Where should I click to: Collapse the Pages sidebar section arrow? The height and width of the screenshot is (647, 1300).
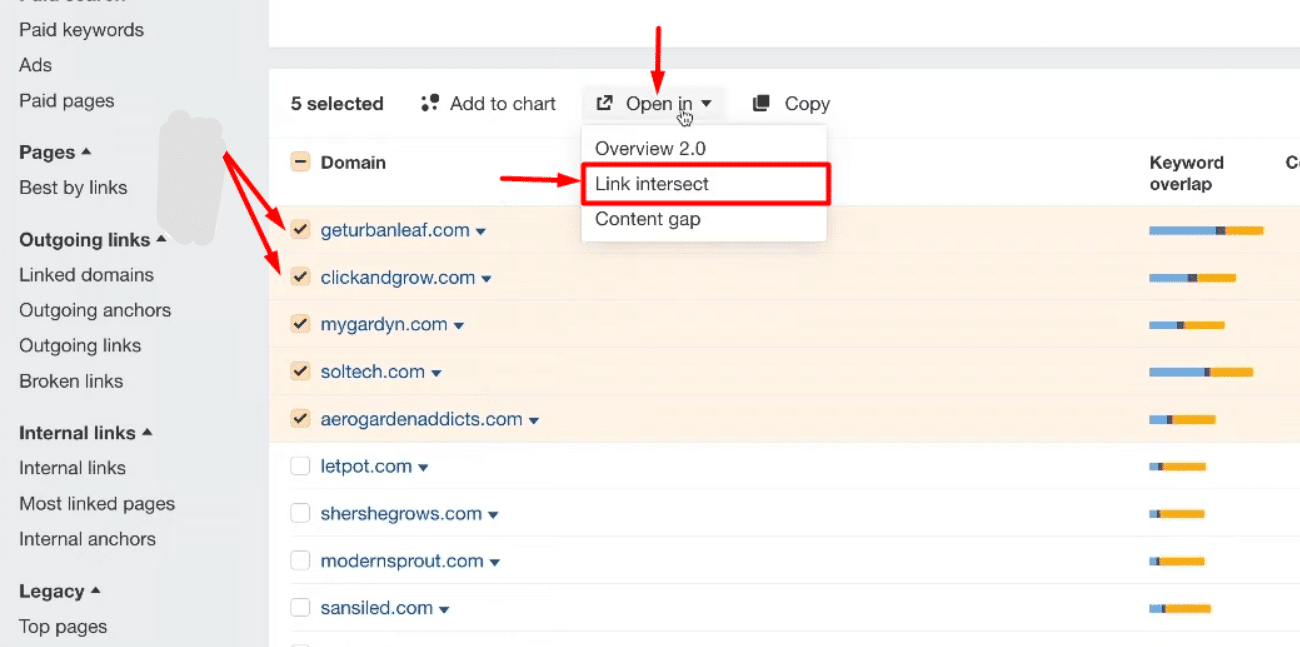(86, 152)
